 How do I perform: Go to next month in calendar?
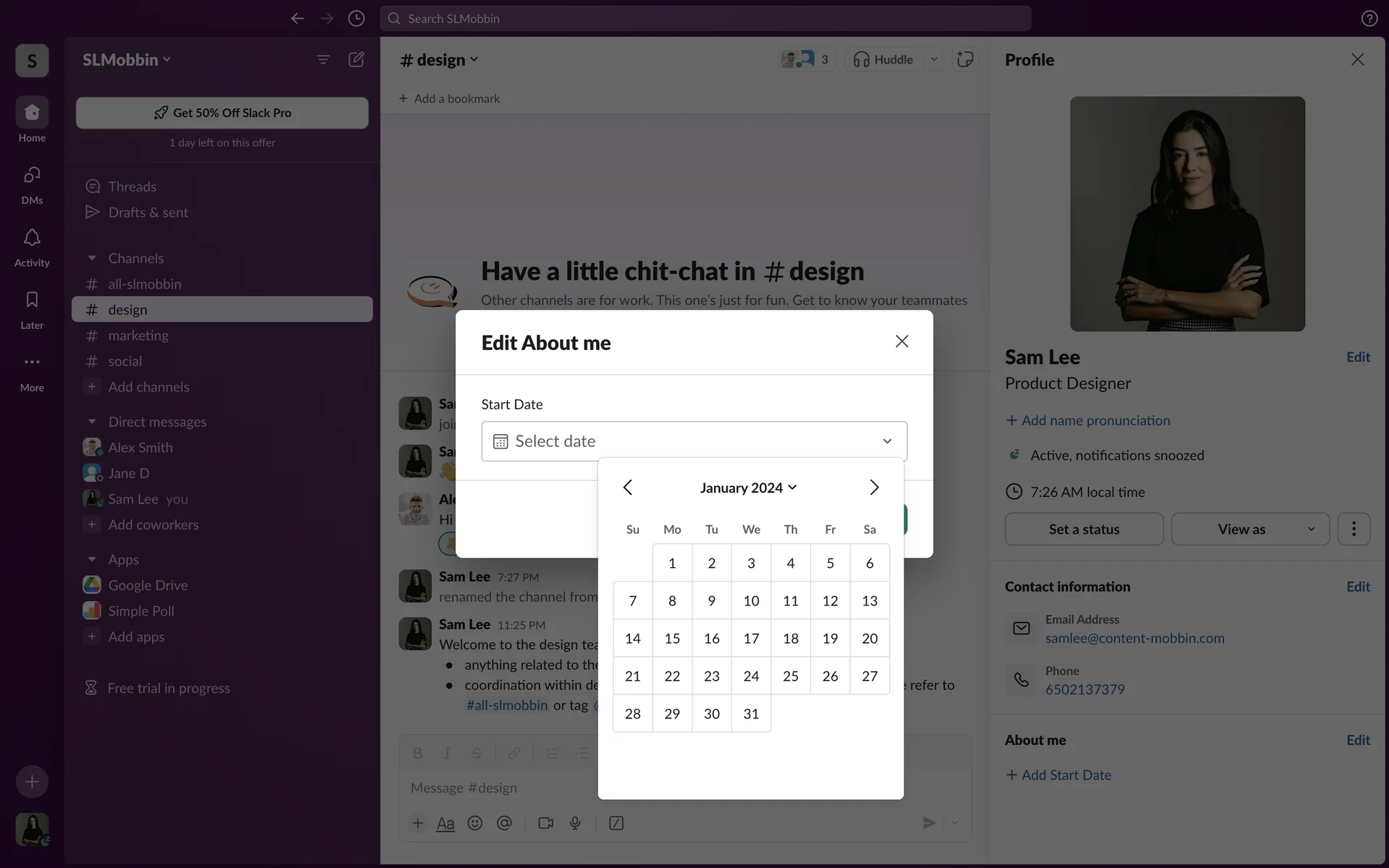coord(874,488)
